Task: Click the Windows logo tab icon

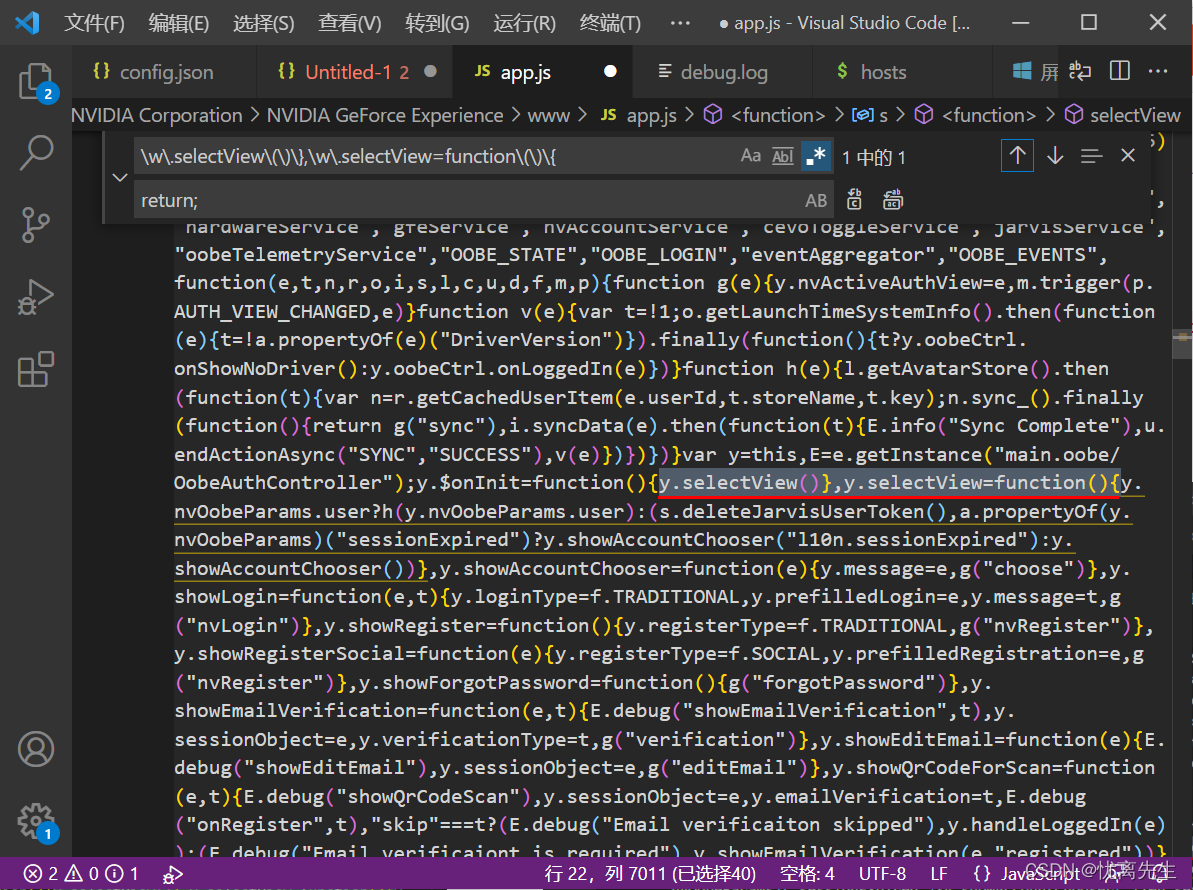Action: 1022,72
